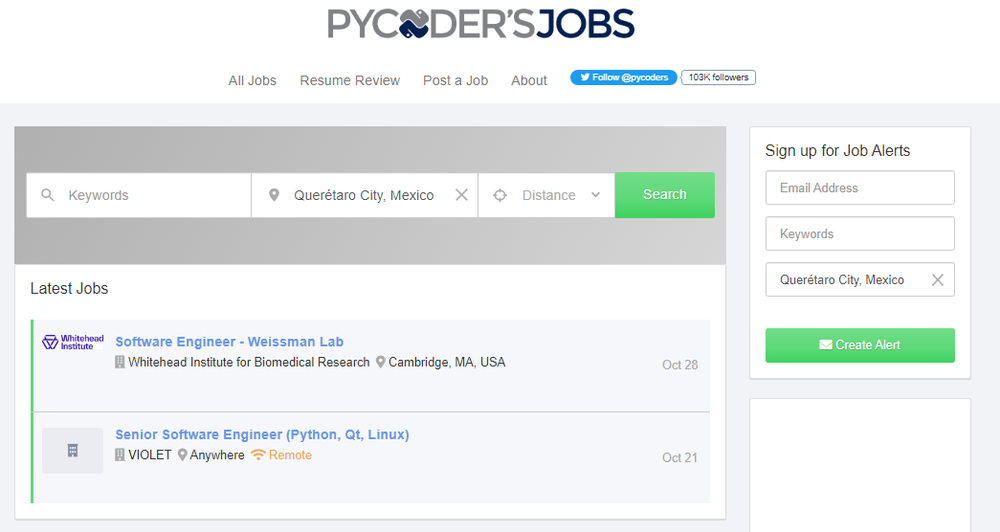Click the VIOLET company name
1000x532 pixels.
tap(150, 455)
